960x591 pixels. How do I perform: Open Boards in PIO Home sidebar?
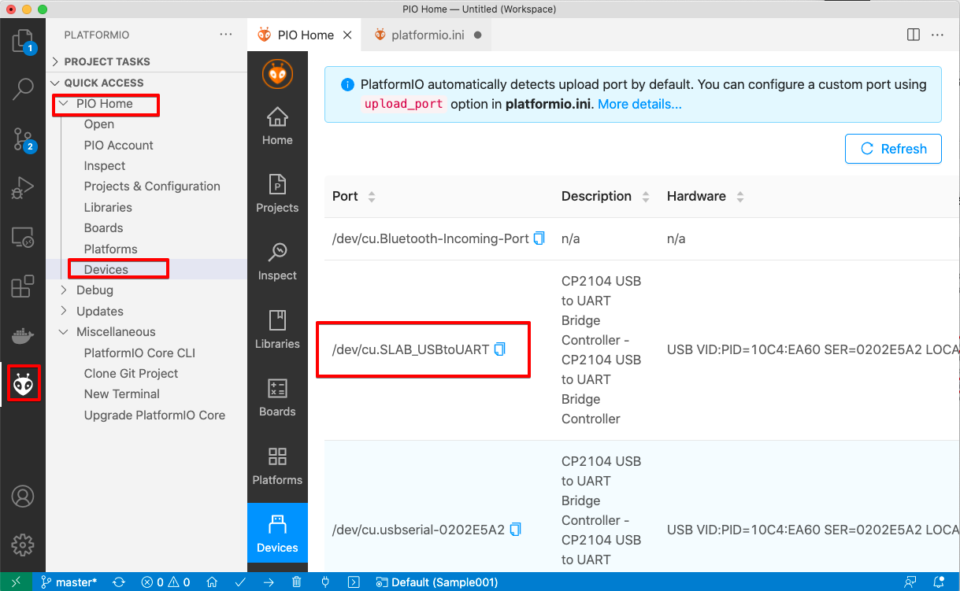(x=277, y=398)
